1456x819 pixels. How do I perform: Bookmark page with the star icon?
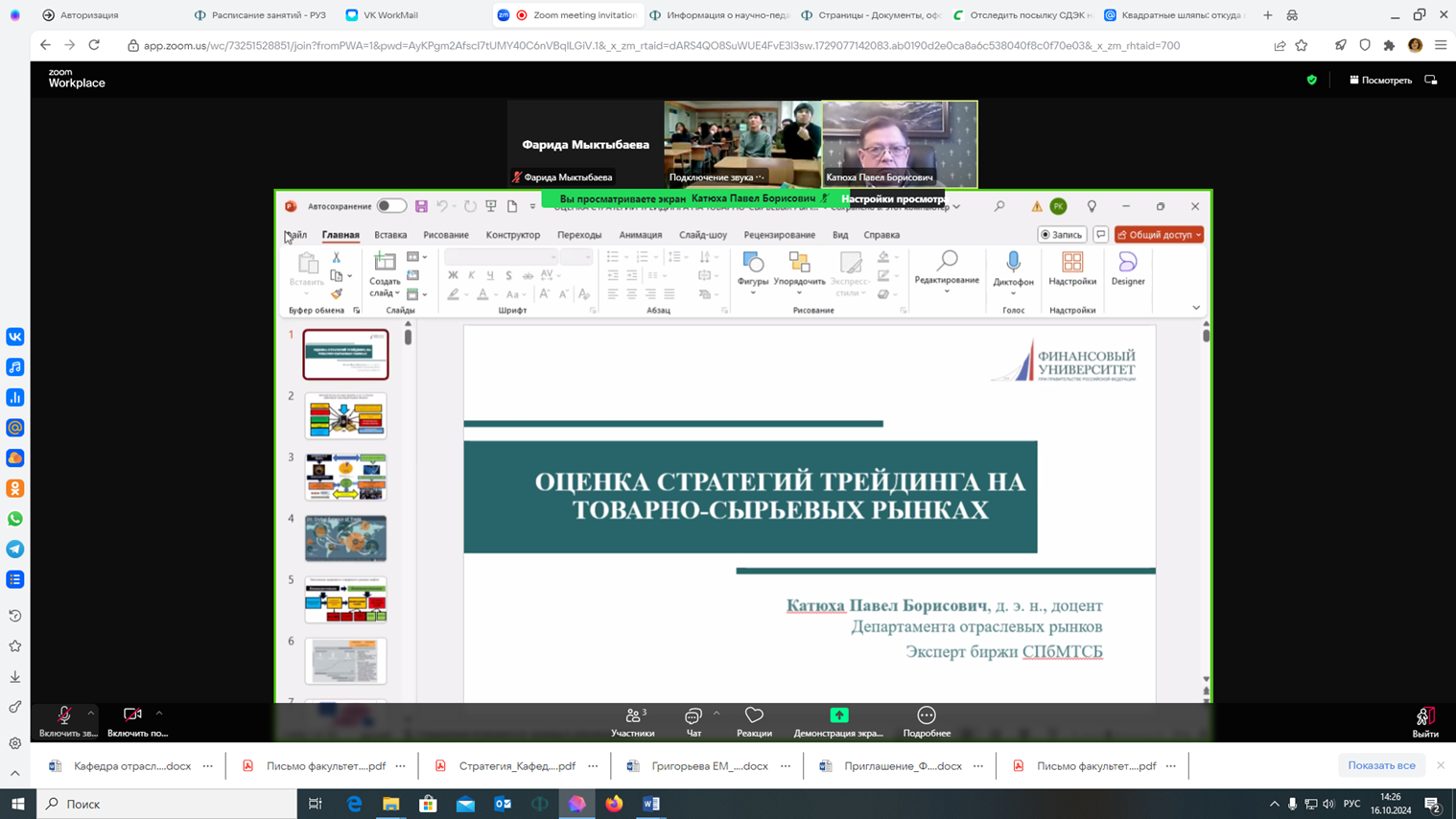tap(1302, 45)
